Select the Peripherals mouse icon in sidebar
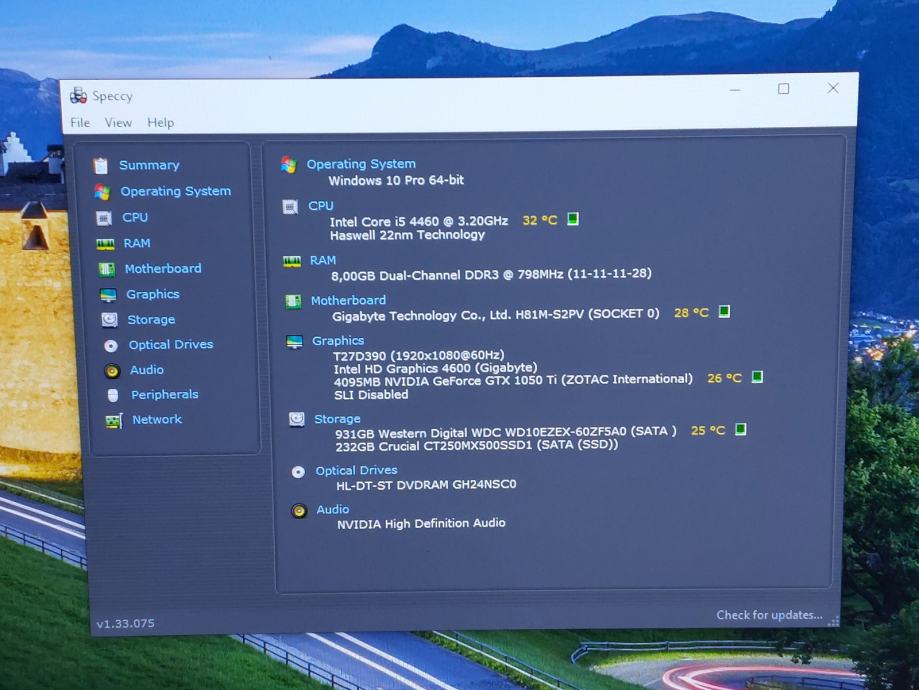Screen dimensions: 919x690 [x=113, y=396]
